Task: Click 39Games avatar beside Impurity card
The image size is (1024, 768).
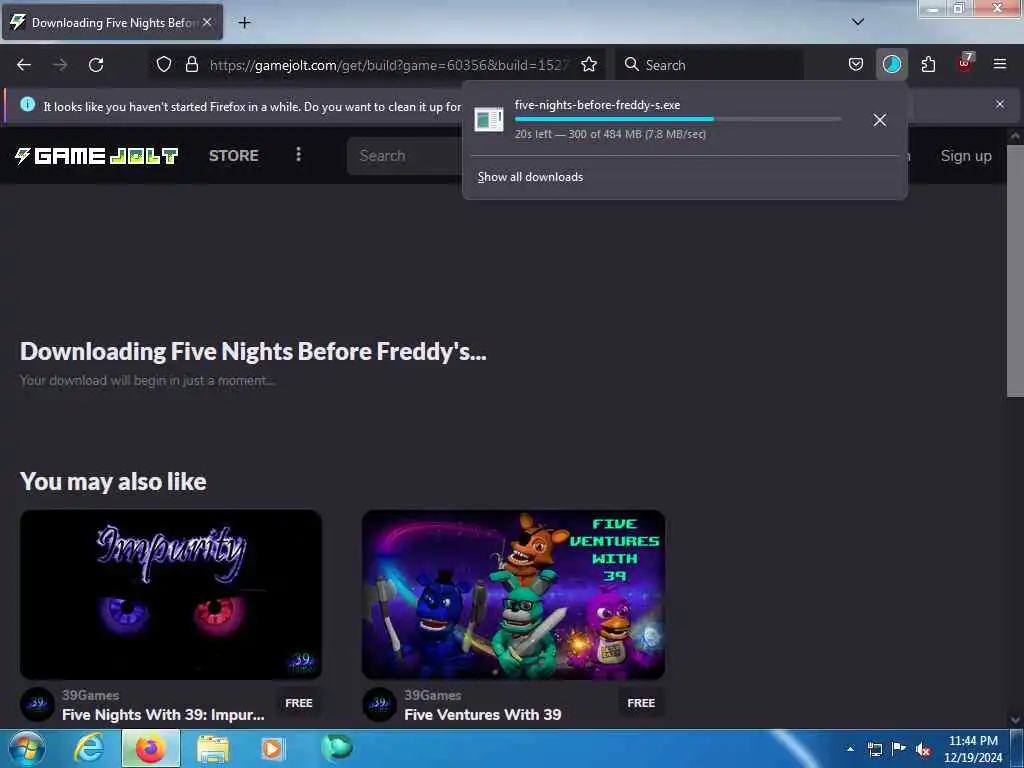Action: click(x=37, y=704)
